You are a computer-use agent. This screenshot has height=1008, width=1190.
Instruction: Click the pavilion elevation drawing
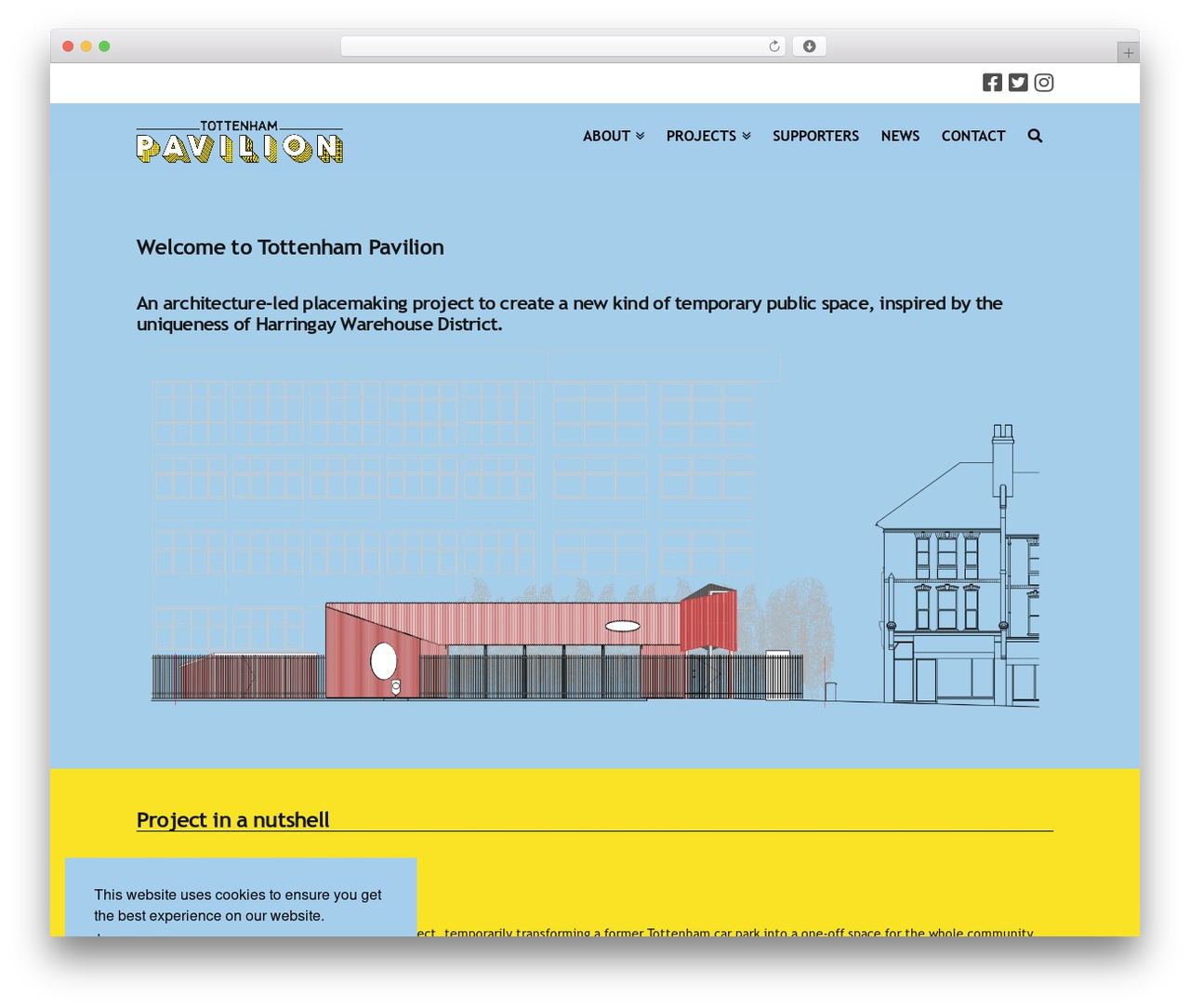595,529
